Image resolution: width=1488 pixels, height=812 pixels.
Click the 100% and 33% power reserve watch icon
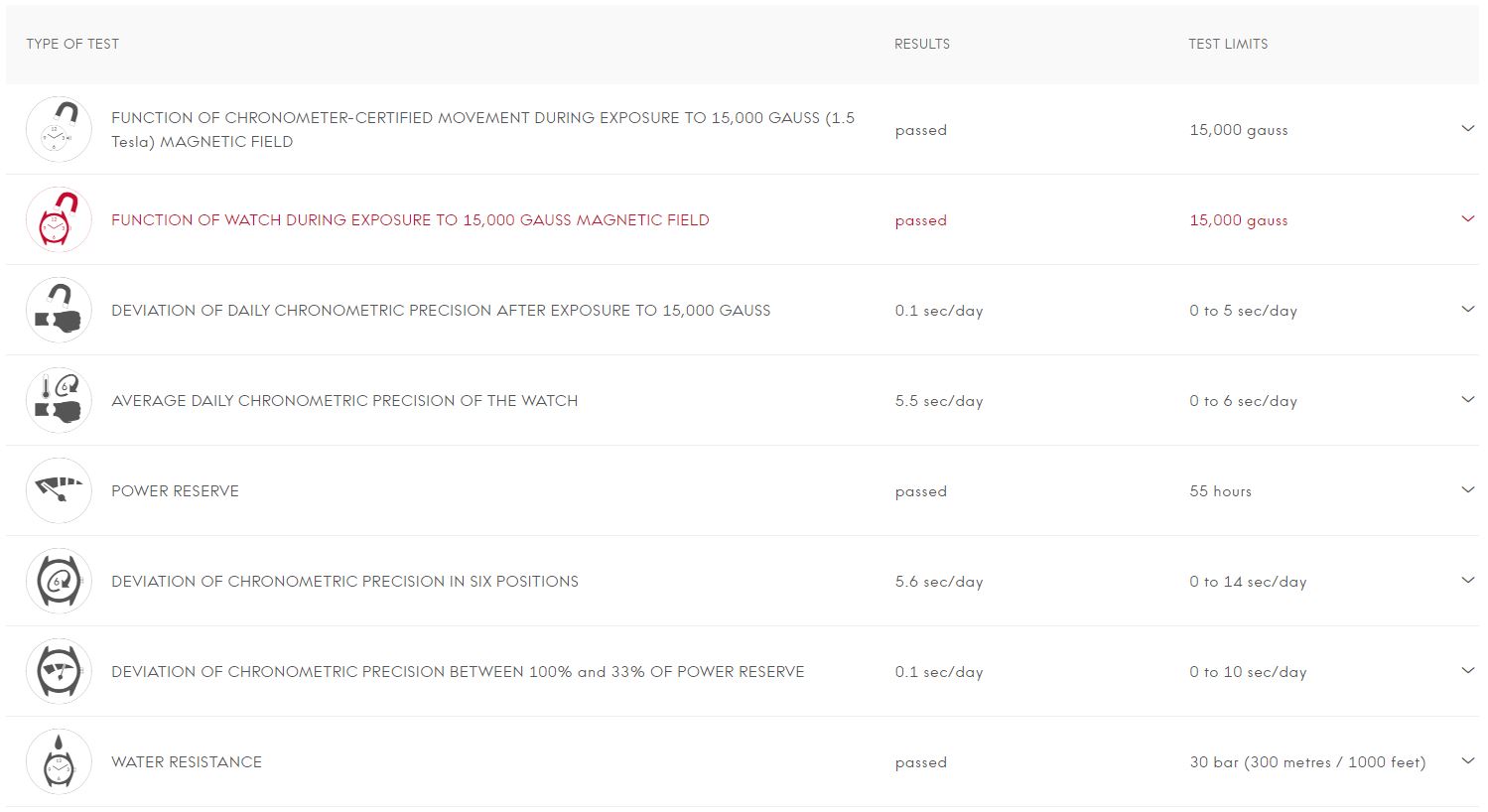pyautogui.click(x=59, y=672)
